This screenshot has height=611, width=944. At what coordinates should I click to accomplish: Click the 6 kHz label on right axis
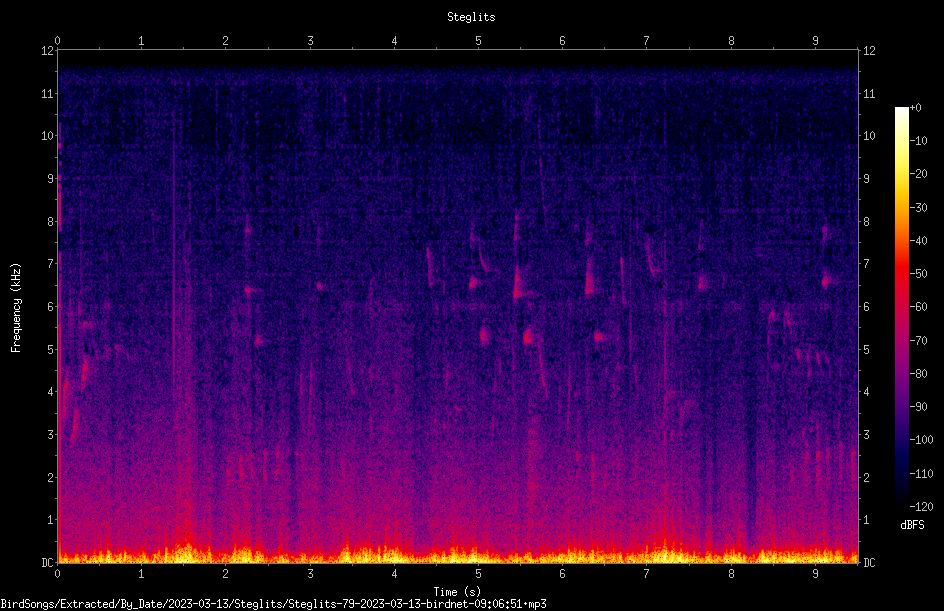tap(866, 306)
